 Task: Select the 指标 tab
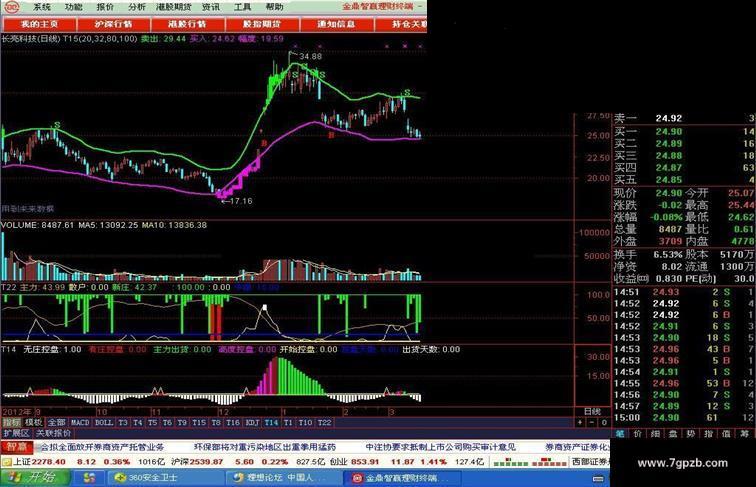[11, 422]
